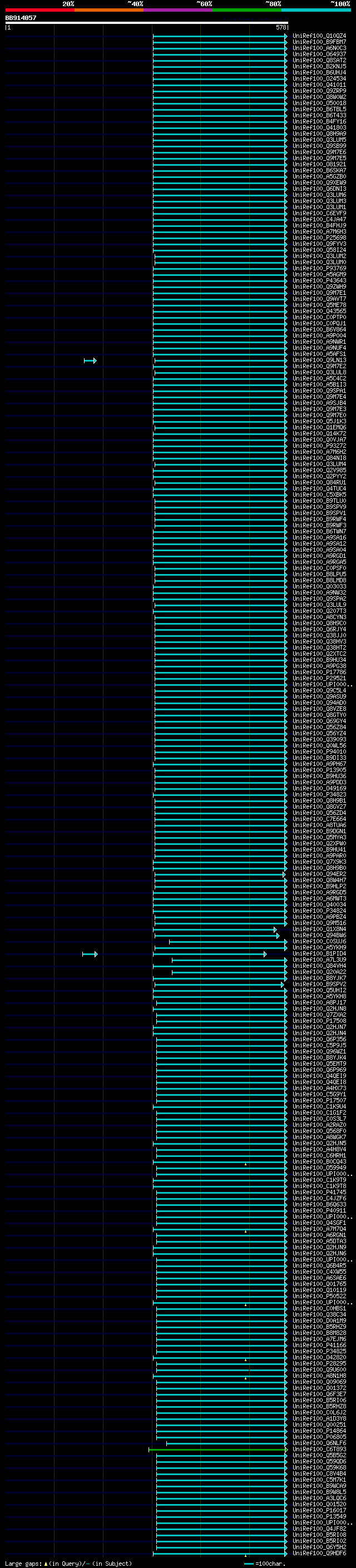This screenshot has height=1568, width=356.
Task: Select UniRef100_B6SKA7 label
Action: coord(319,170)
